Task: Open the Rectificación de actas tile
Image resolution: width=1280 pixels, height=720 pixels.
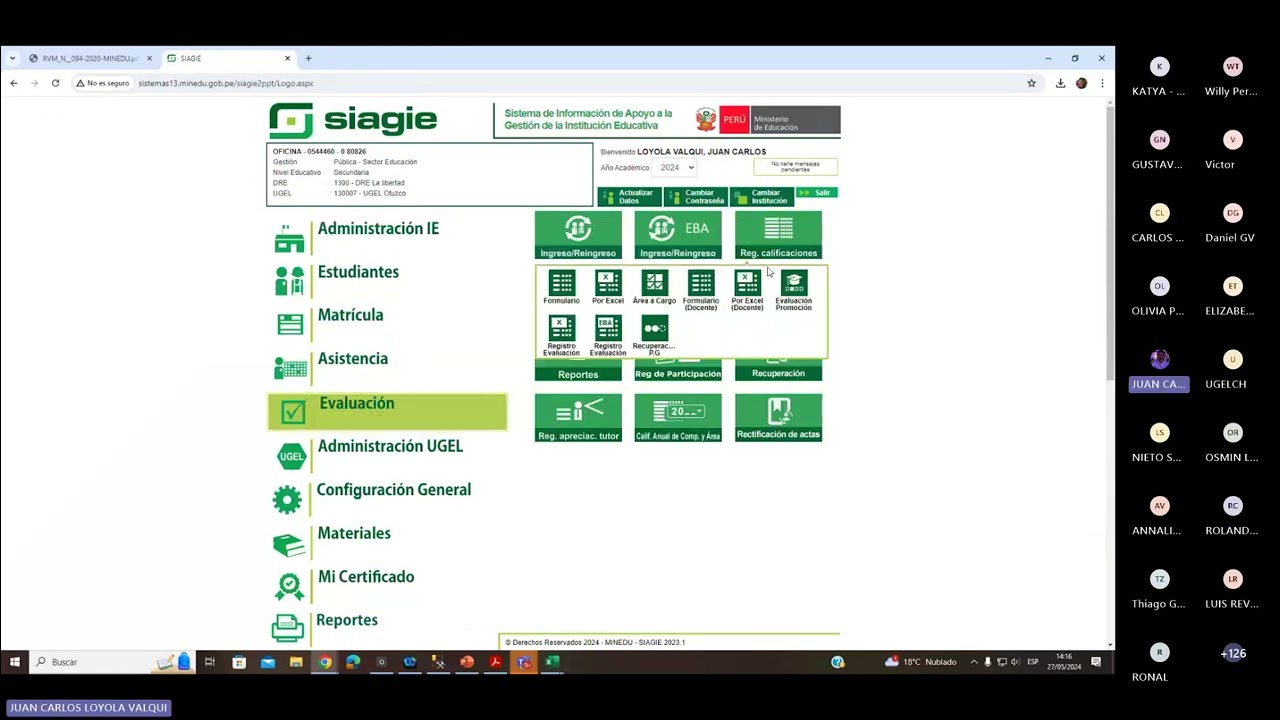Action: click(778, 418)
